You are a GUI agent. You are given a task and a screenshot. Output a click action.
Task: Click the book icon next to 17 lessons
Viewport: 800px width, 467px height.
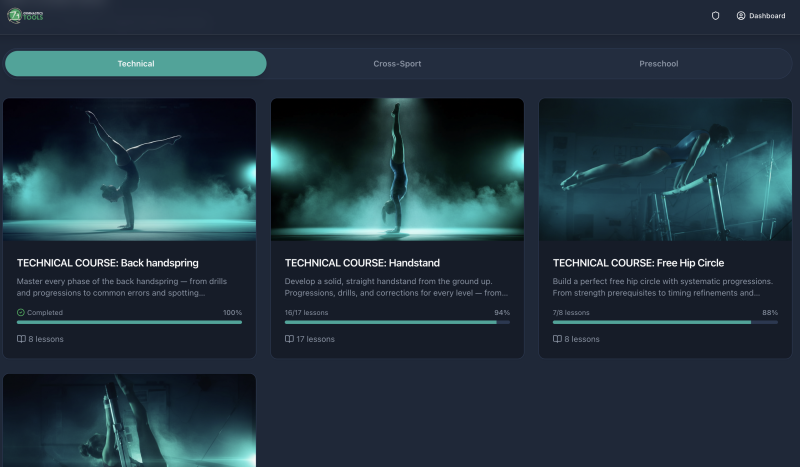289,339
